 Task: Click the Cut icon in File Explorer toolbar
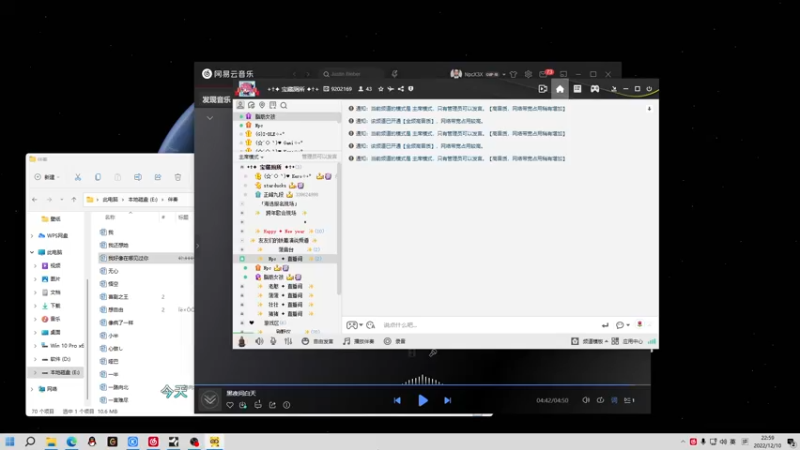tap(78, 177)
